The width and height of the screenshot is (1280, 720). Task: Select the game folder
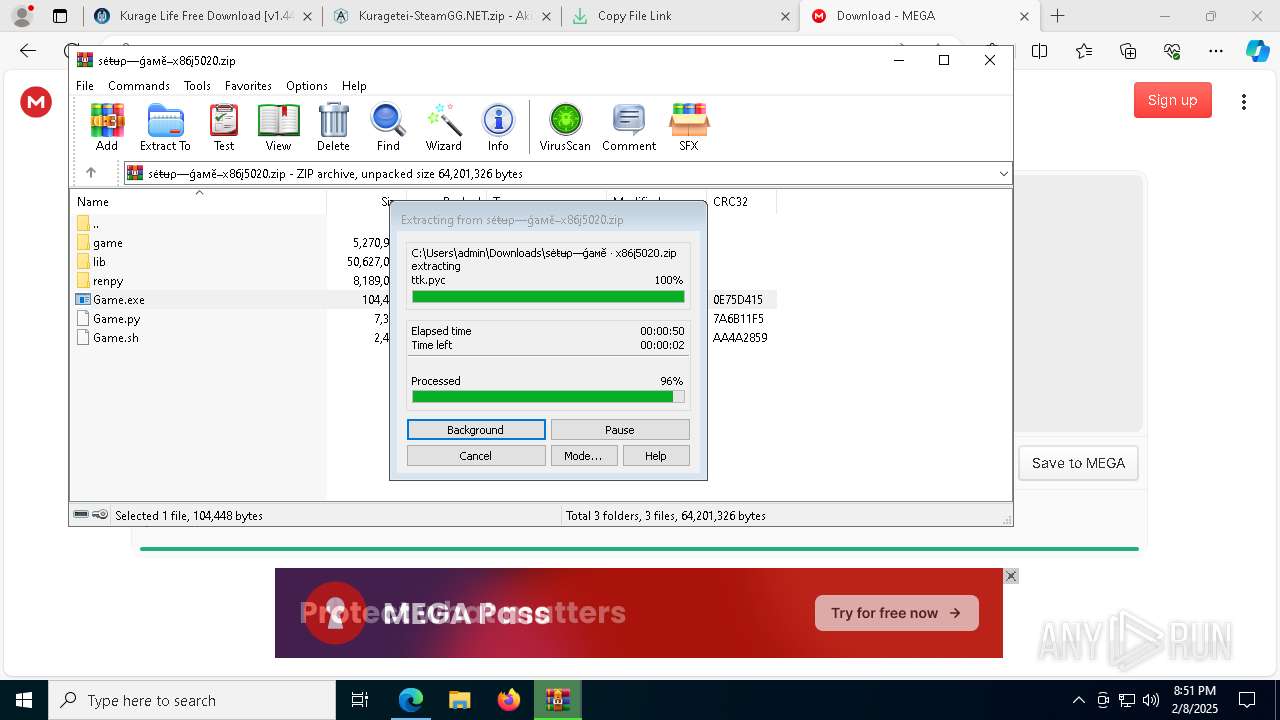pyautogui.click(x=108, y=243)
